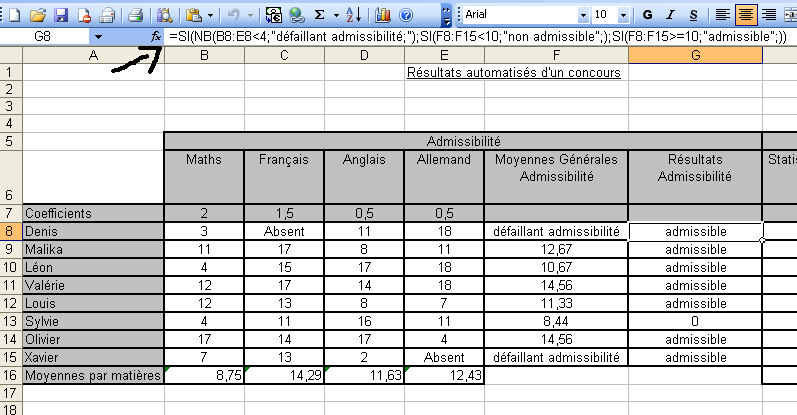The image size is (797, 415).
Task: Print the spreadsheet
Action: point(135,15)
